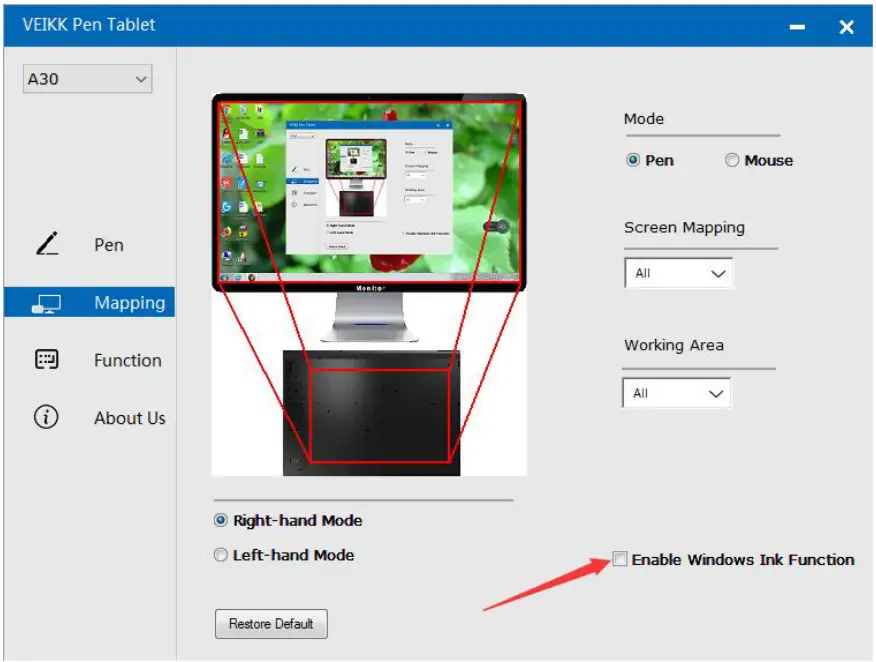Expand the Working Area dropdown
Viewport: 876px width, 662px height.
pyautogui.click(x=676, y=393)
